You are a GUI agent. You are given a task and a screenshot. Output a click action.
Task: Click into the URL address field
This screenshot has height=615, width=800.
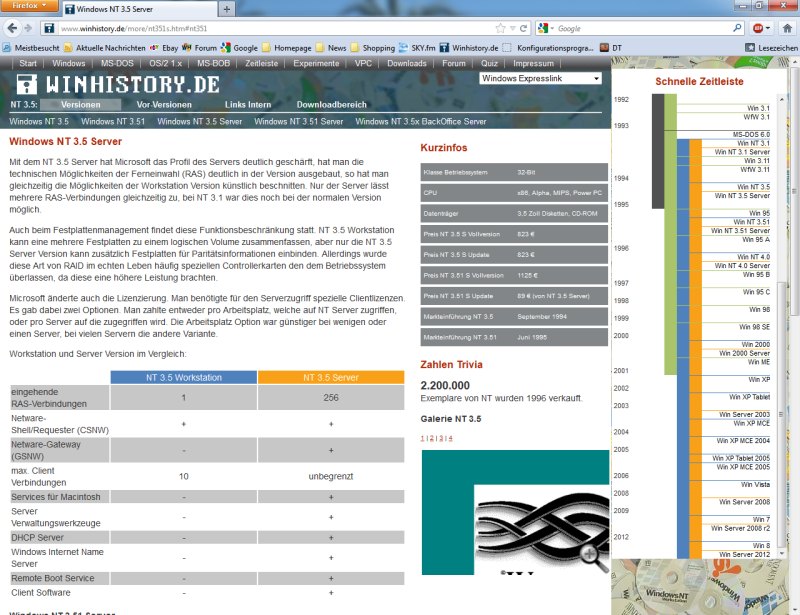[276, 29]
